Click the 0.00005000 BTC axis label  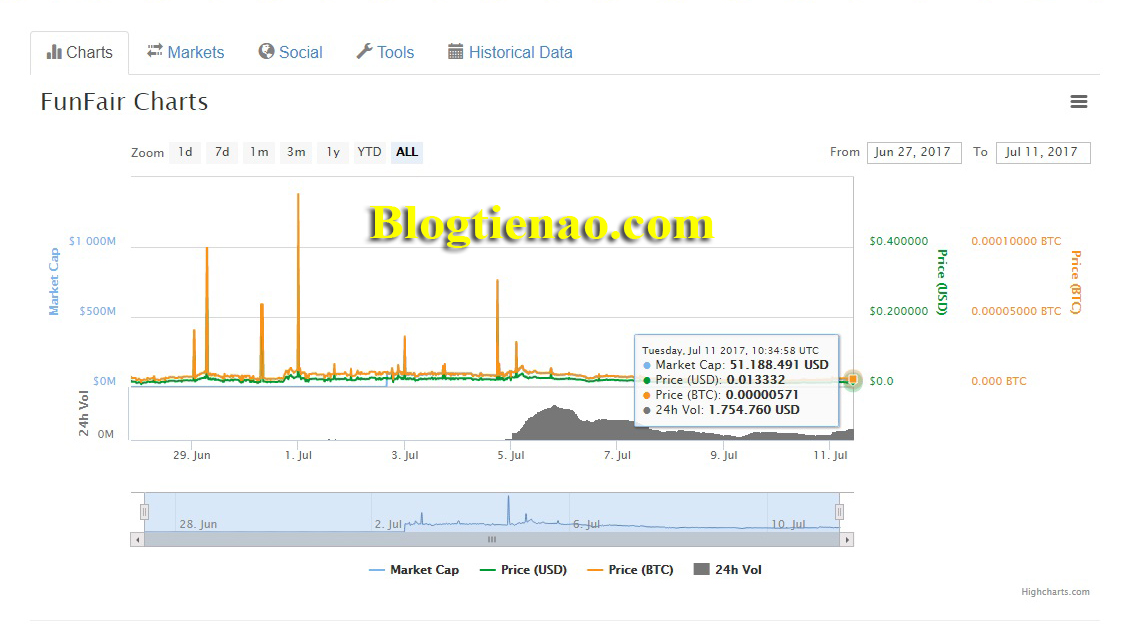coord(1016,311)
